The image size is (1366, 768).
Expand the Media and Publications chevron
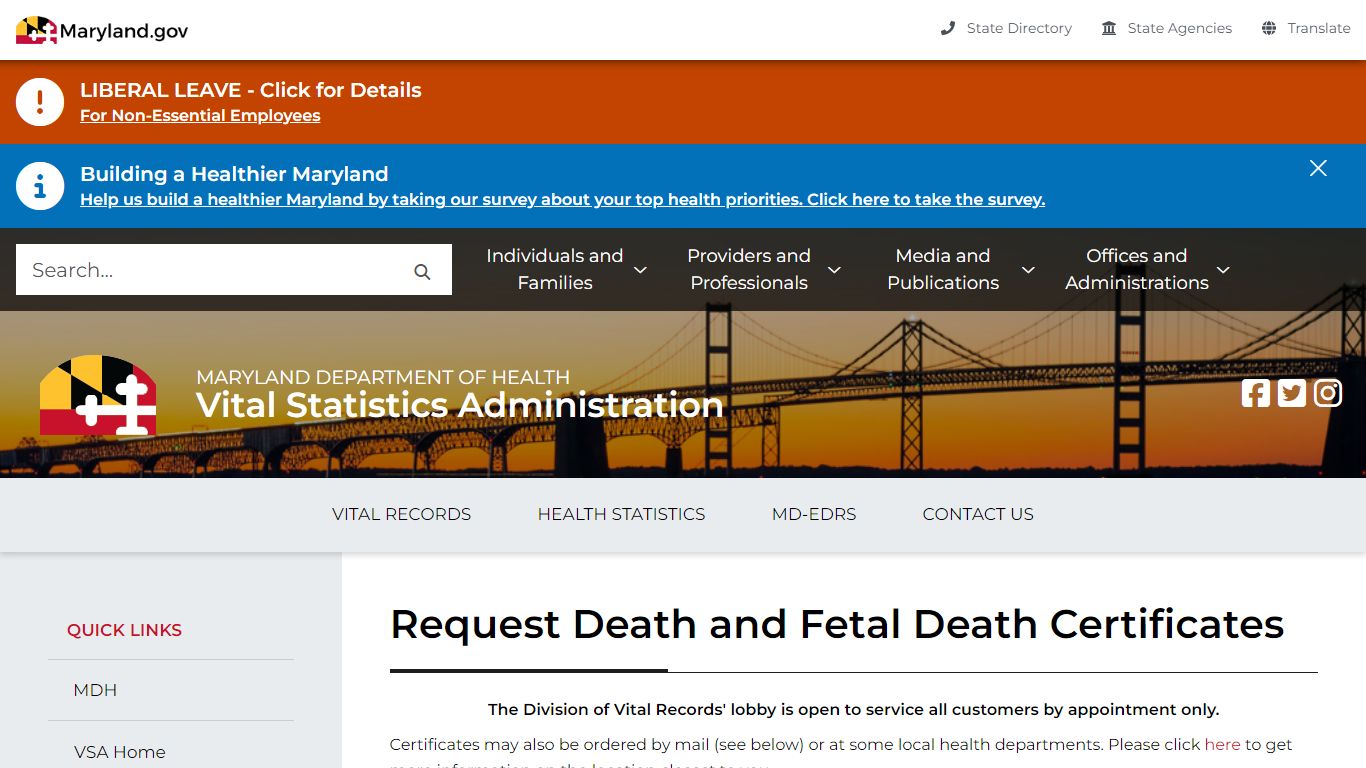1028,270
